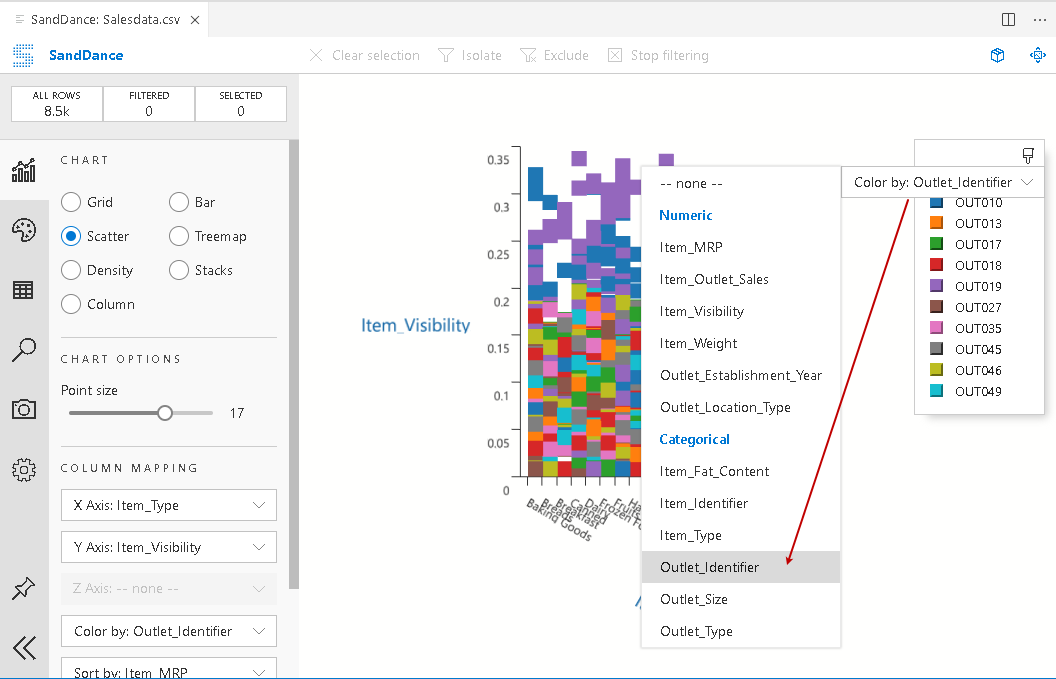Choose the Density chart radio option

[71, 270]
